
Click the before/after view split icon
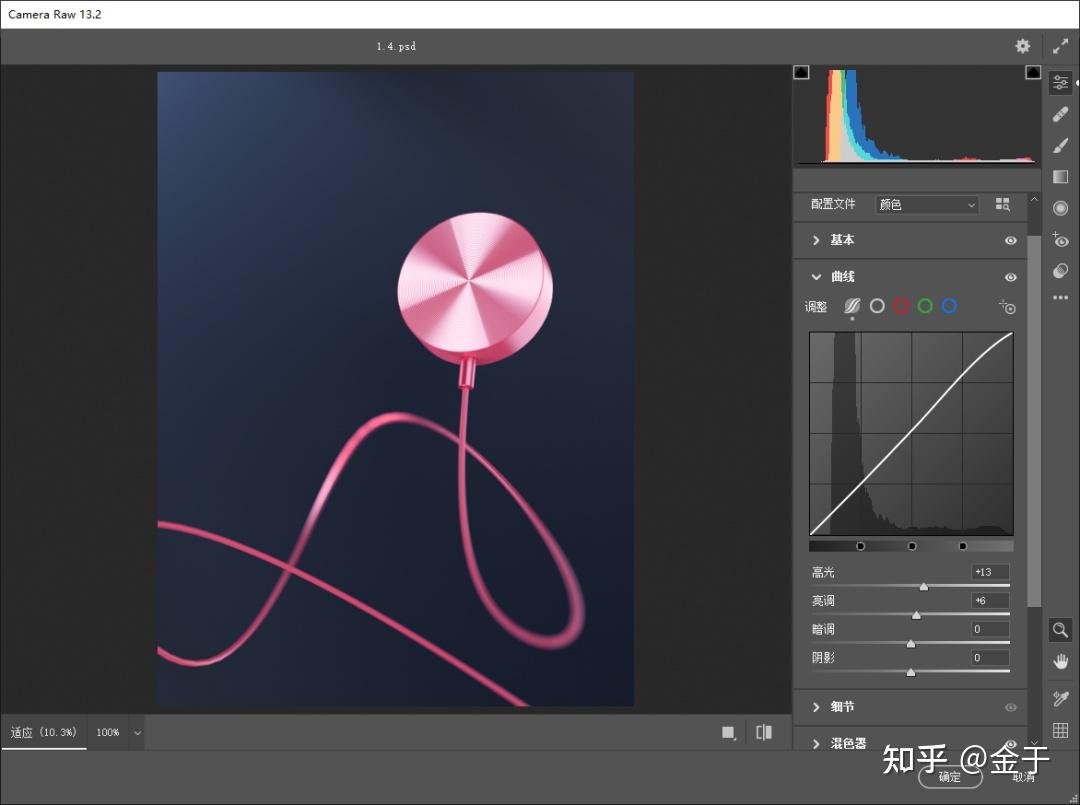pos(764,732)
